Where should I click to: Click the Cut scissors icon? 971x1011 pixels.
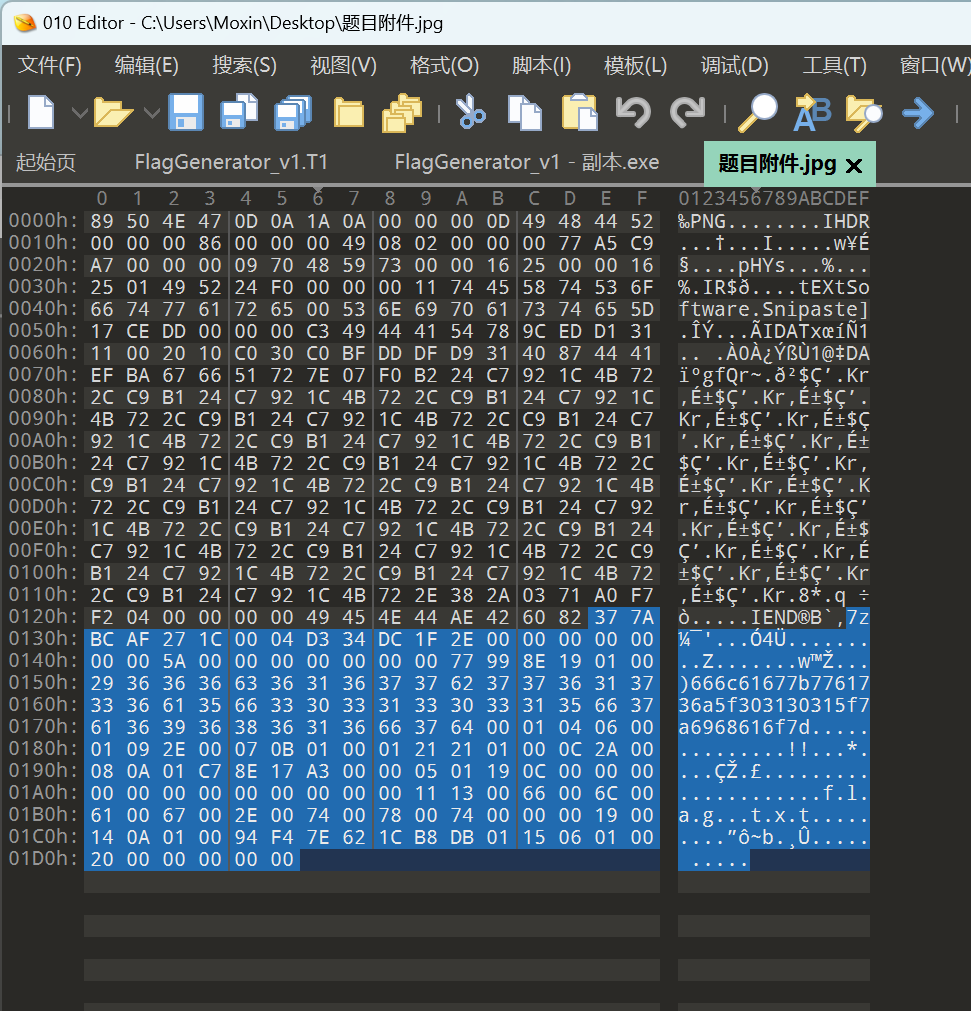coord(471,112)
